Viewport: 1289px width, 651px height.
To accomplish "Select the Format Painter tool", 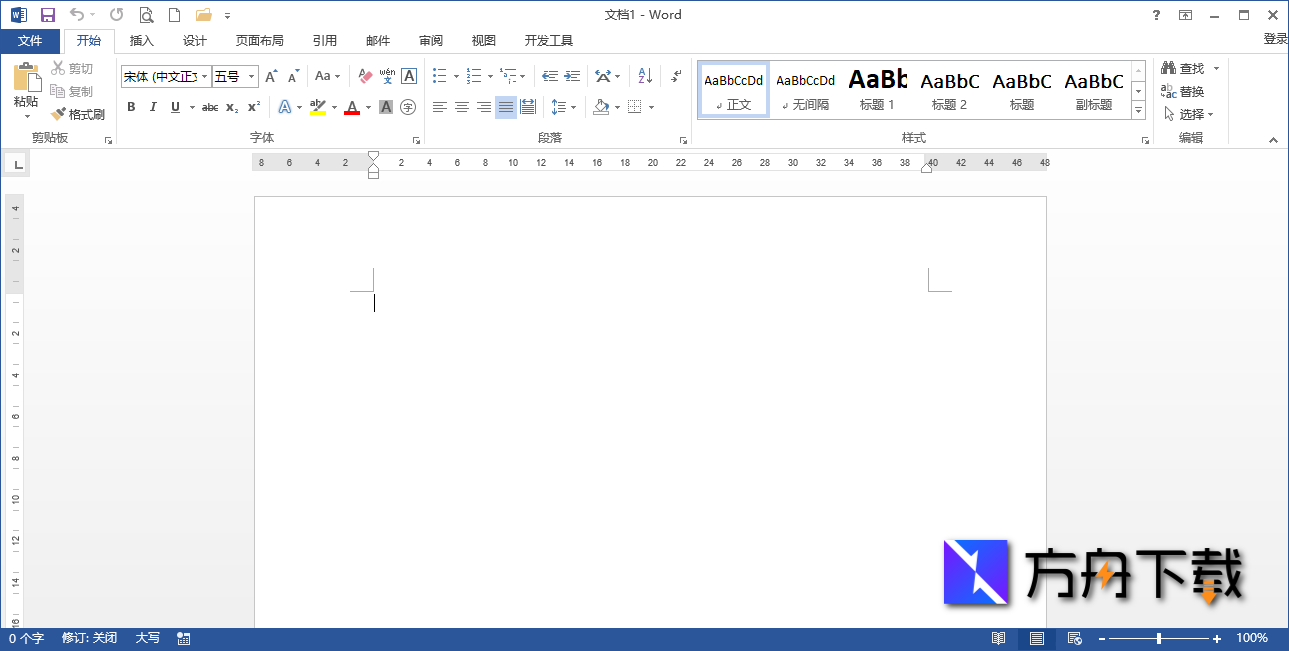I will 78,113.
